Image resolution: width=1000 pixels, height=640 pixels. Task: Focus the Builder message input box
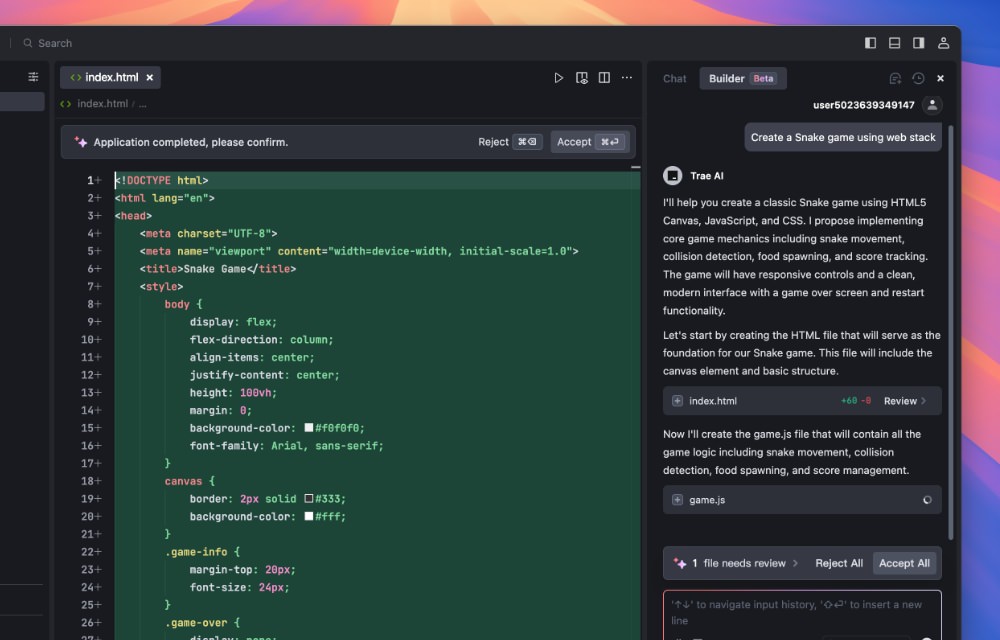click(800, 610)
